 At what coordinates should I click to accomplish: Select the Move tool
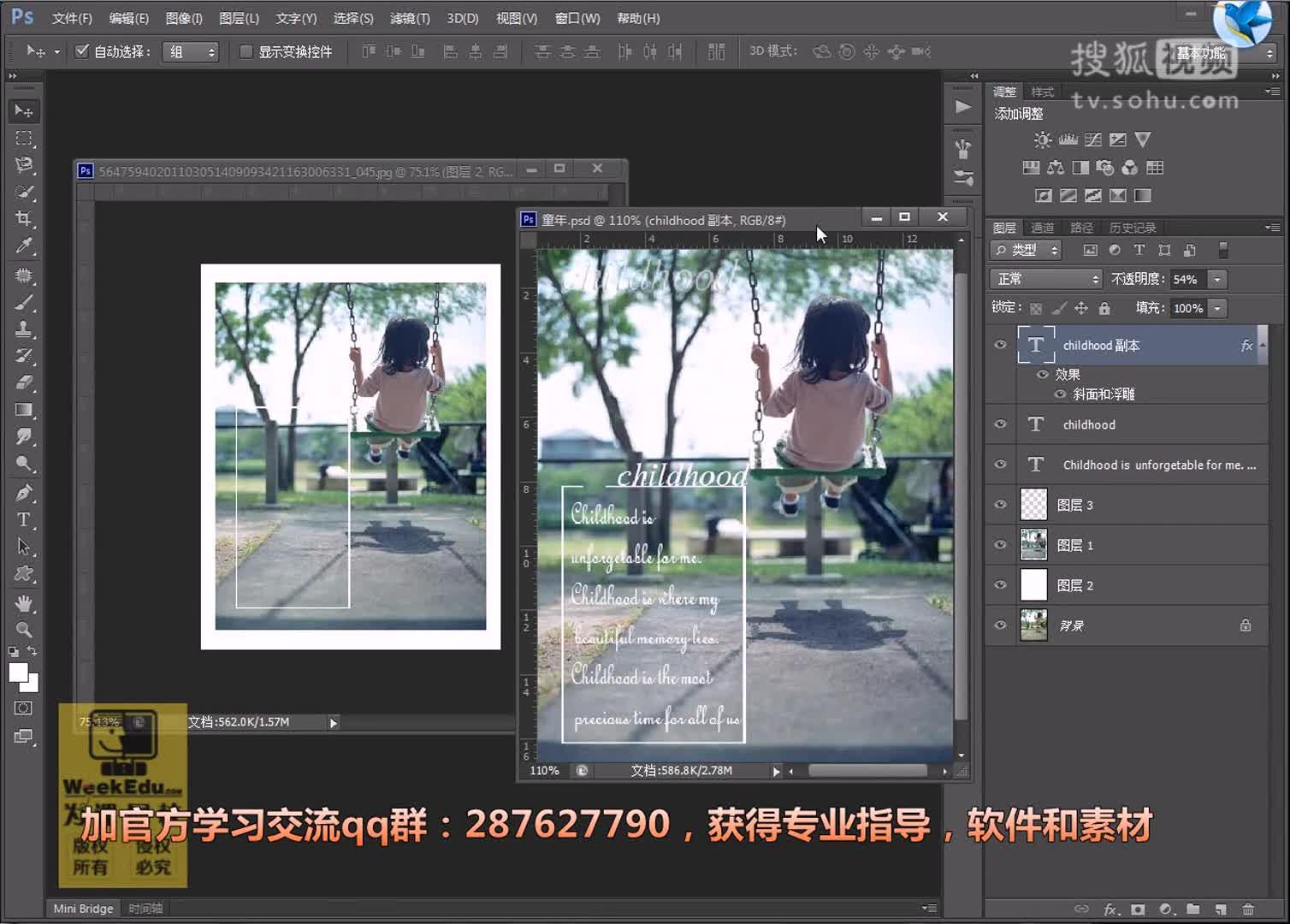23,110
